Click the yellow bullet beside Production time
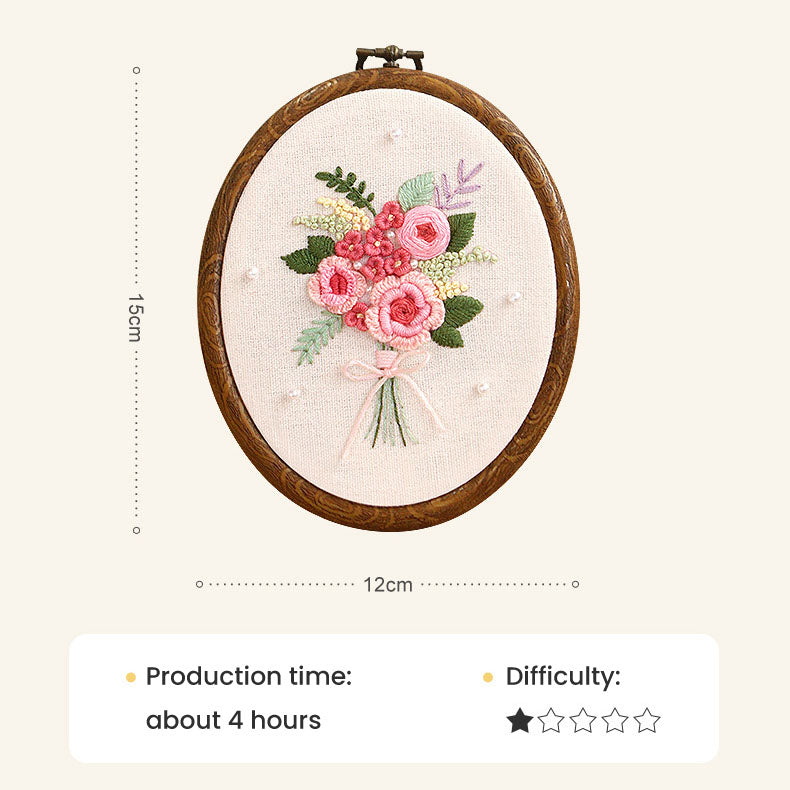 [x=131, y=677]
